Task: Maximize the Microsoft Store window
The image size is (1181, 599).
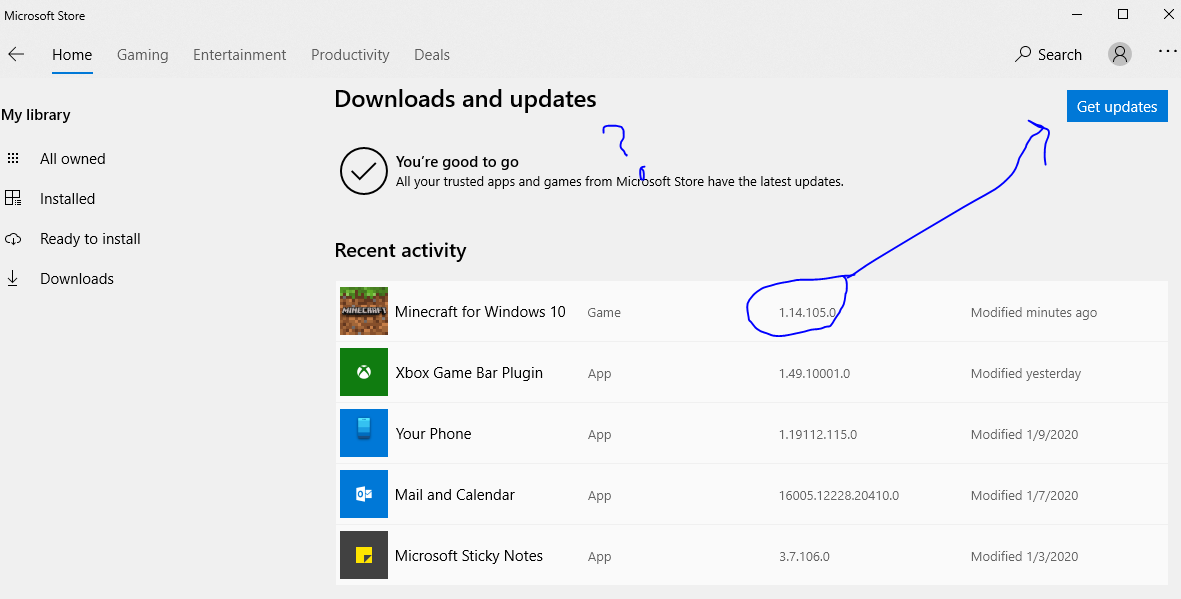Action: [1123, 14]
